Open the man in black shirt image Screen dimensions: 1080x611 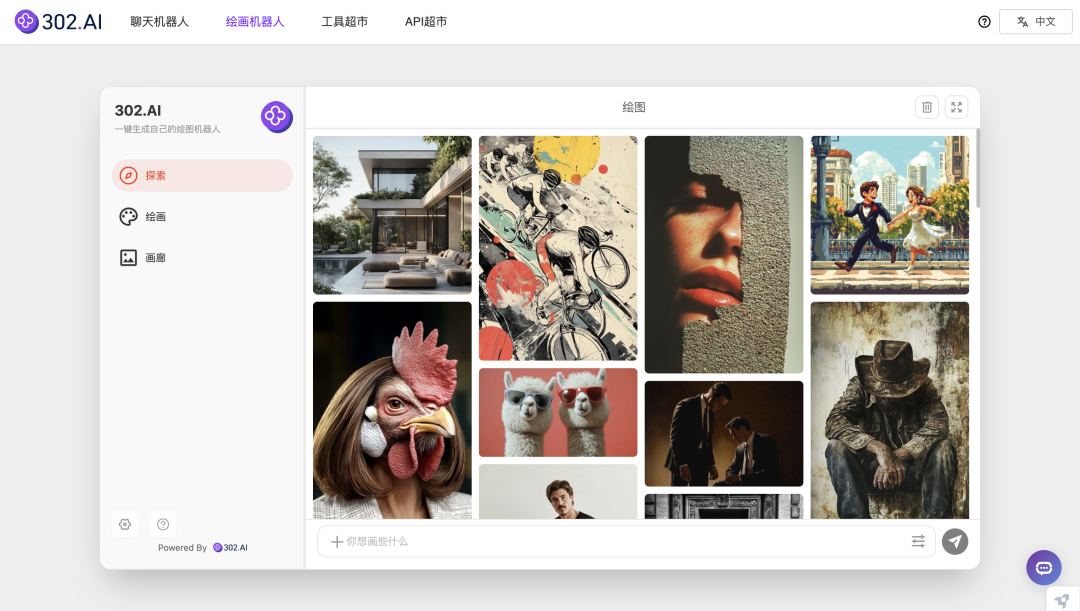coord(558,491)
